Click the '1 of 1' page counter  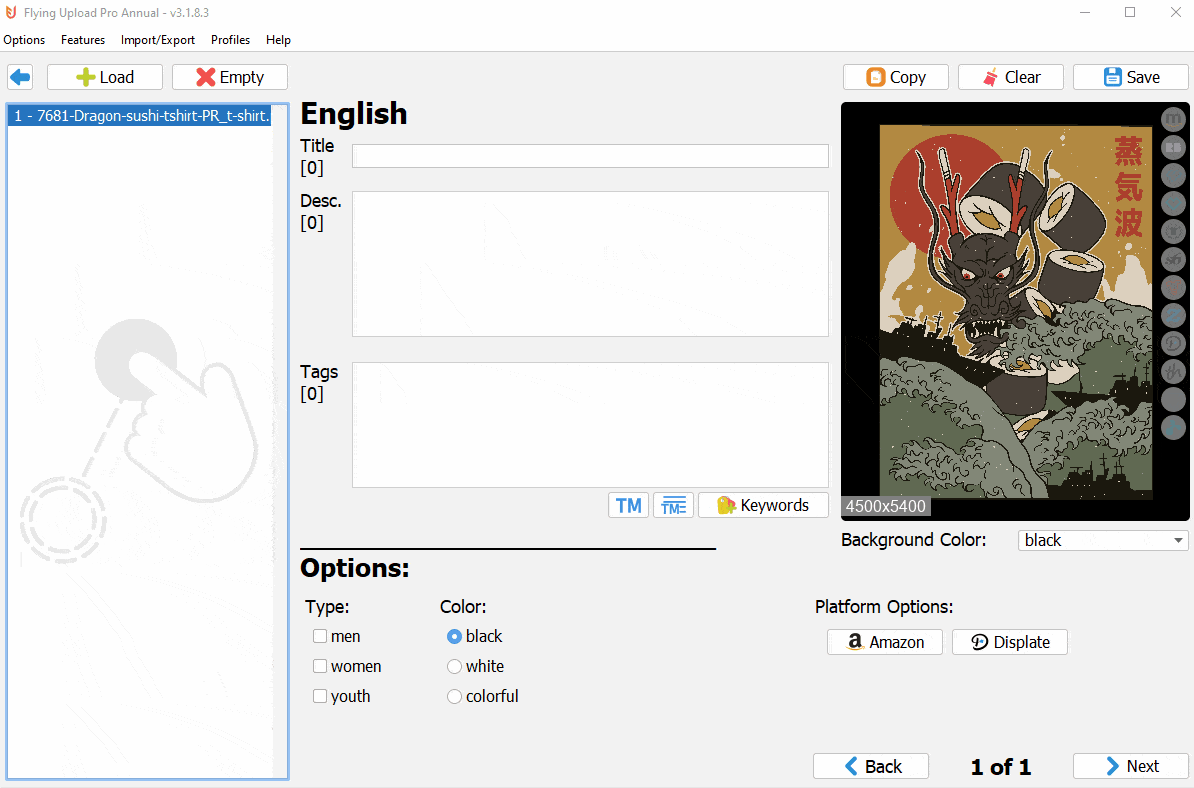pyautogui.click(x=1001, y=767)
